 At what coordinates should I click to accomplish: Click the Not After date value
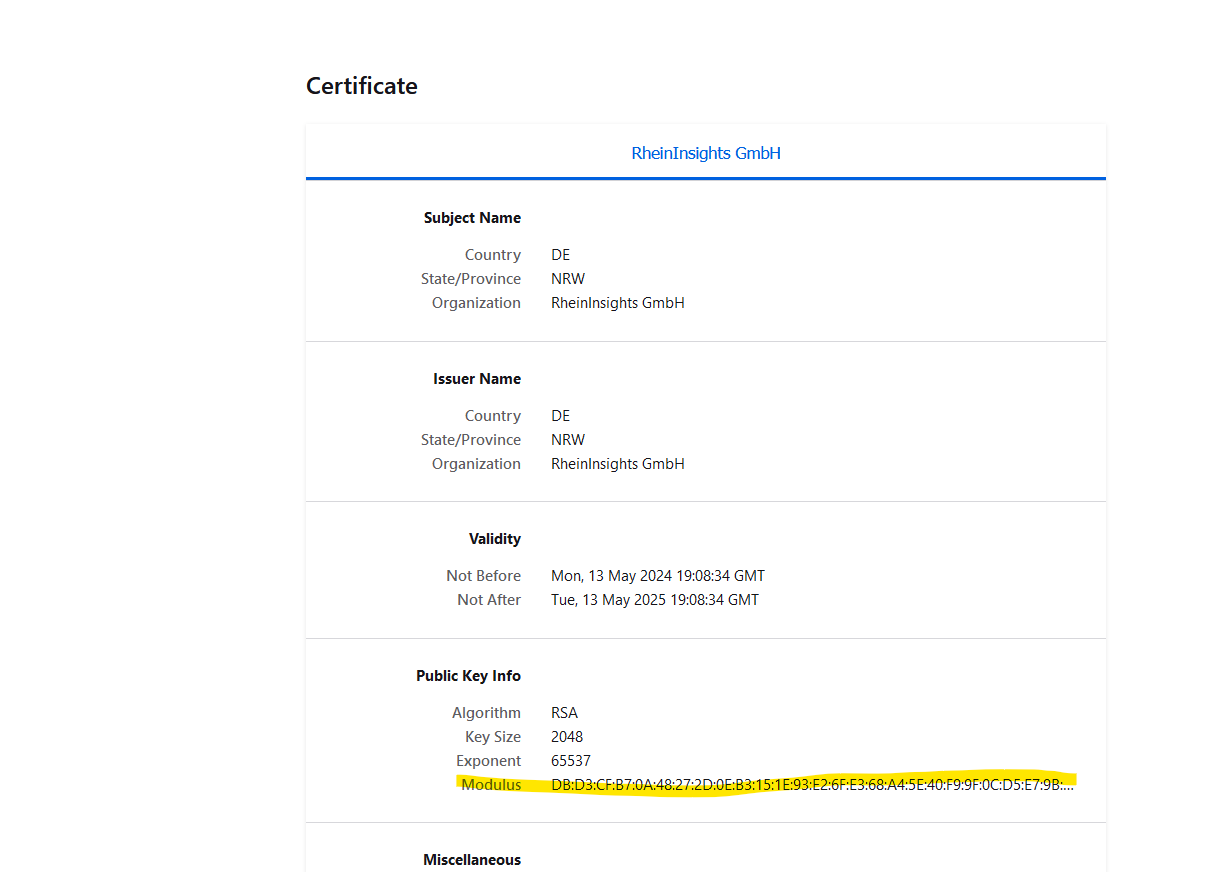tap(654, 600)
